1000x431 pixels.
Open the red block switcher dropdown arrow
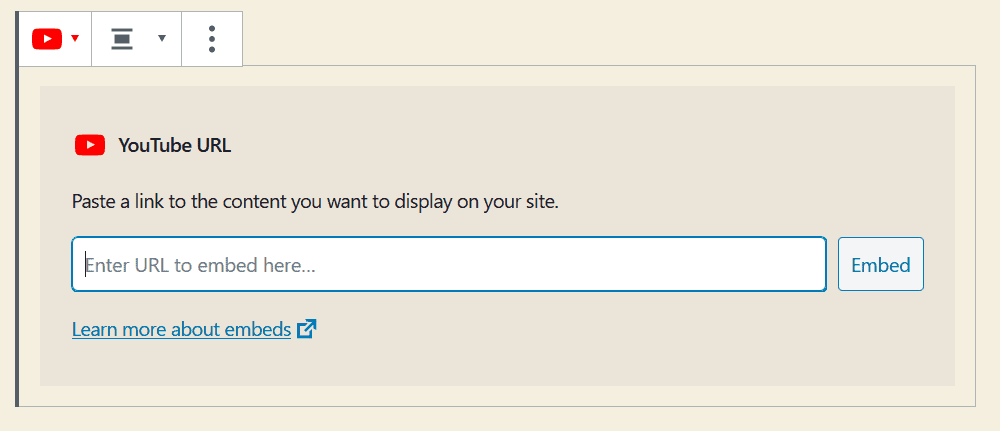75,38
